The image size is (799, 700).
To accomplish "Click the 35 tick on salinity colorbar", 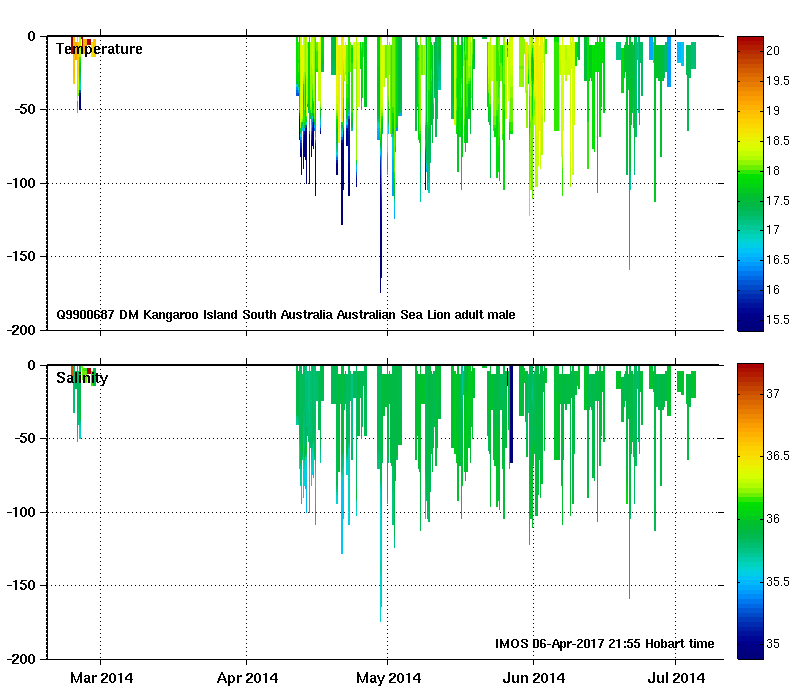I will (774, 644).
